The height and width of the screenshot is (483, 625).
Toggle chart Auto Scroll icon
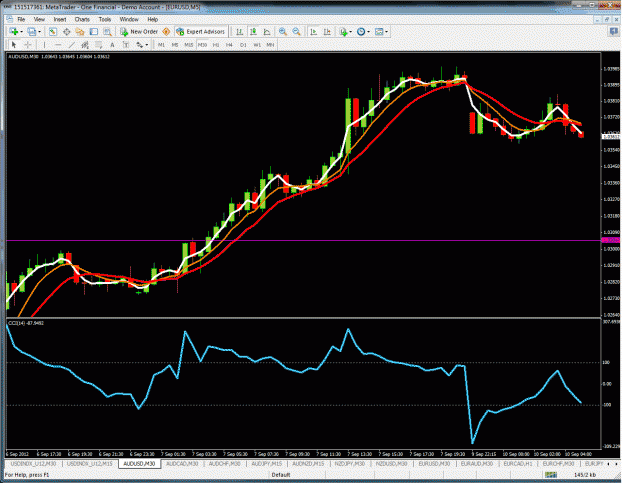click(x=314, y=31)
